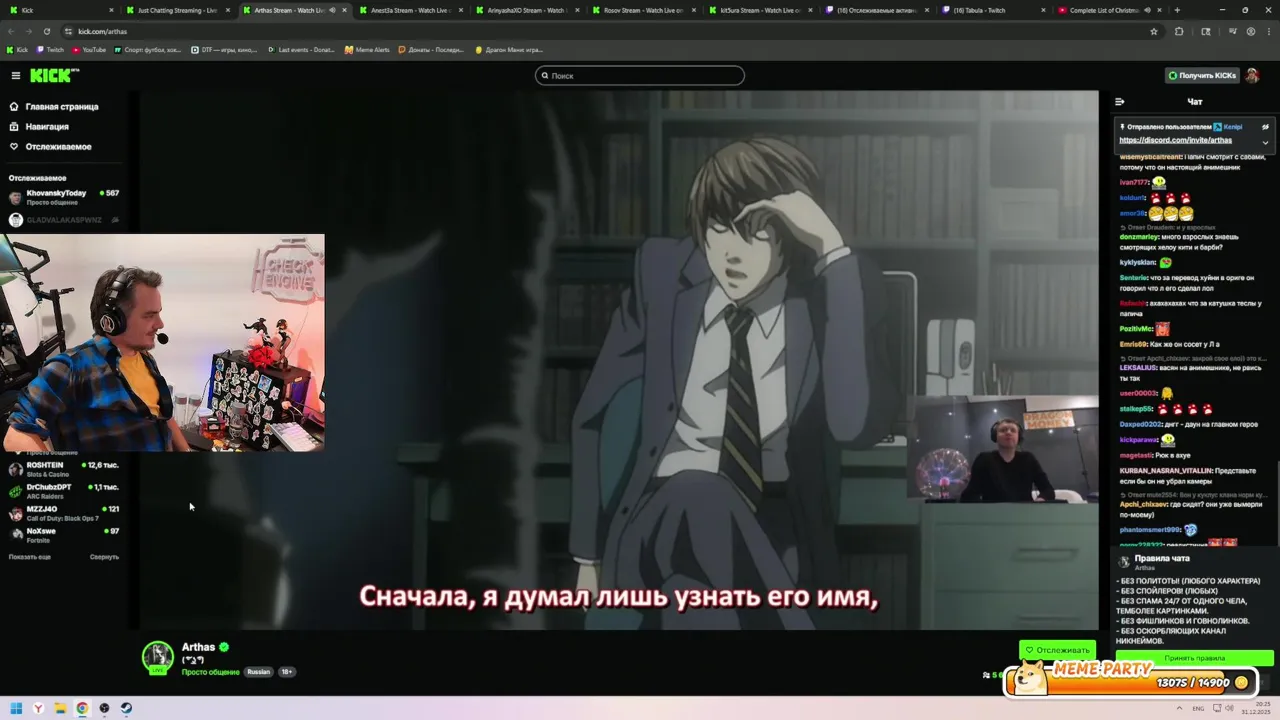Open ROSHTEIN channel in sidebar

pos(64,469)
